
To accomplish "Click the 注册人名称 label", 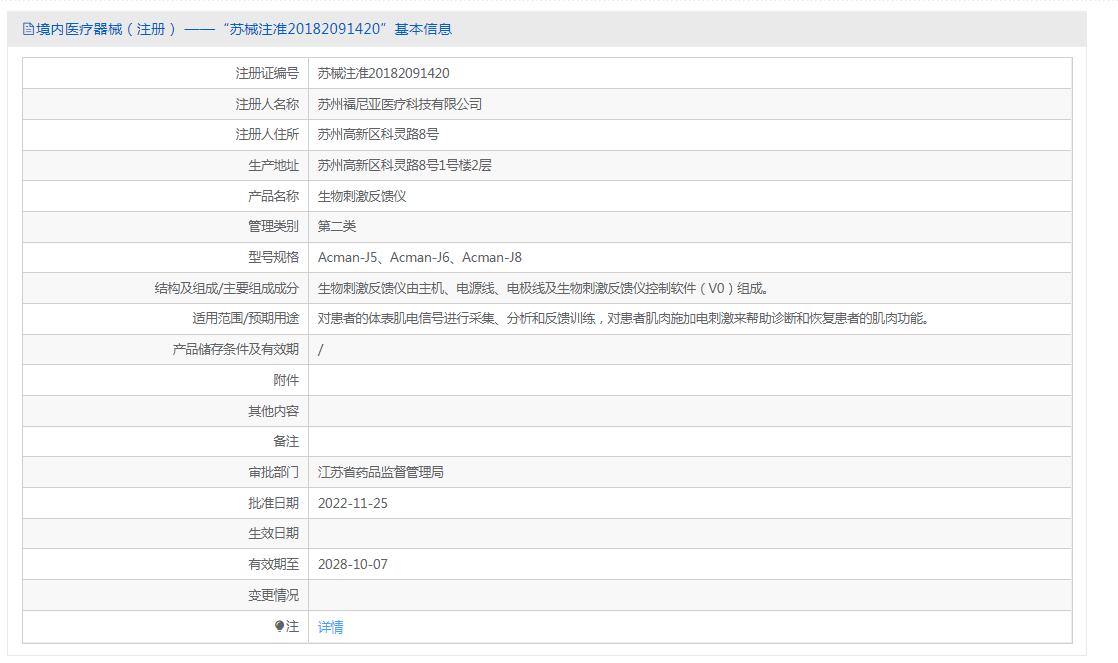I will [x=267, y=104].
